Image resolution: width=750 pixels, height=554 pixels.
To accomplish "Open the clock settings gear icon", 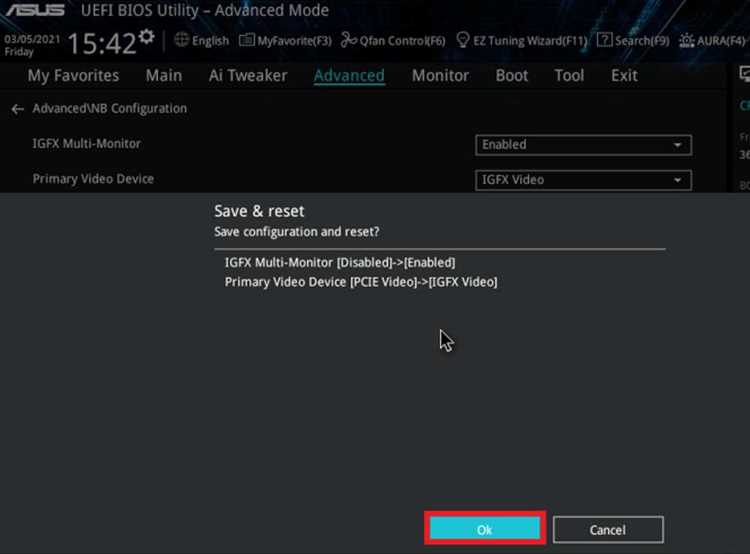I will [146, 37].
